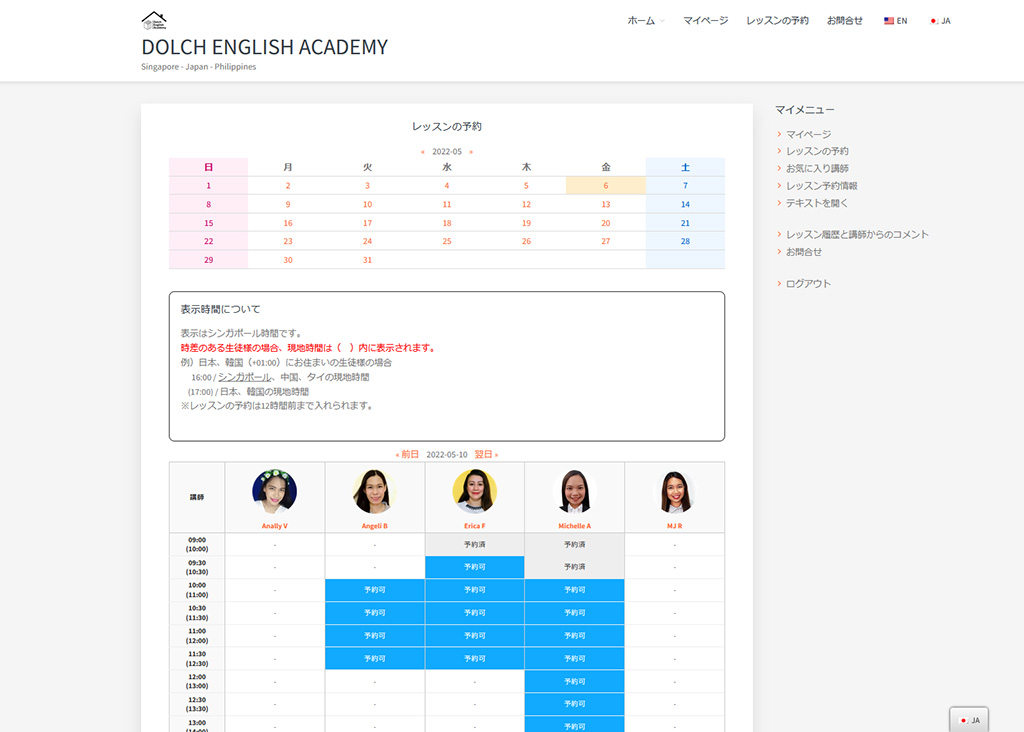
Task: Click ログアウト to log out
Action: click(808, 283)
